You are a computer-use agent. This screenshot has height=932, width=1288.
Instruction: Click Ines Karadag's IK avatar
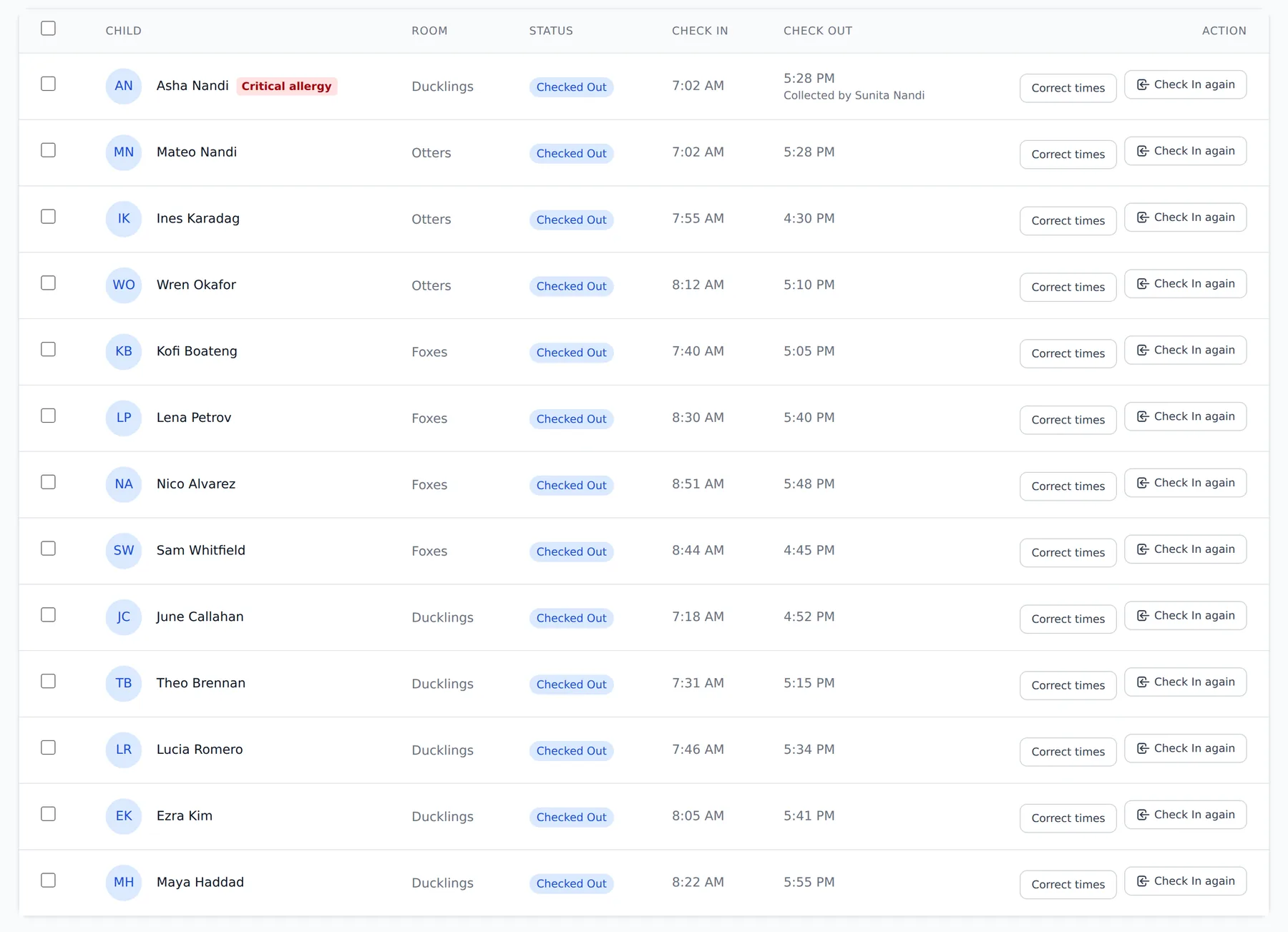pyautogui.click(x=124, y=219)
